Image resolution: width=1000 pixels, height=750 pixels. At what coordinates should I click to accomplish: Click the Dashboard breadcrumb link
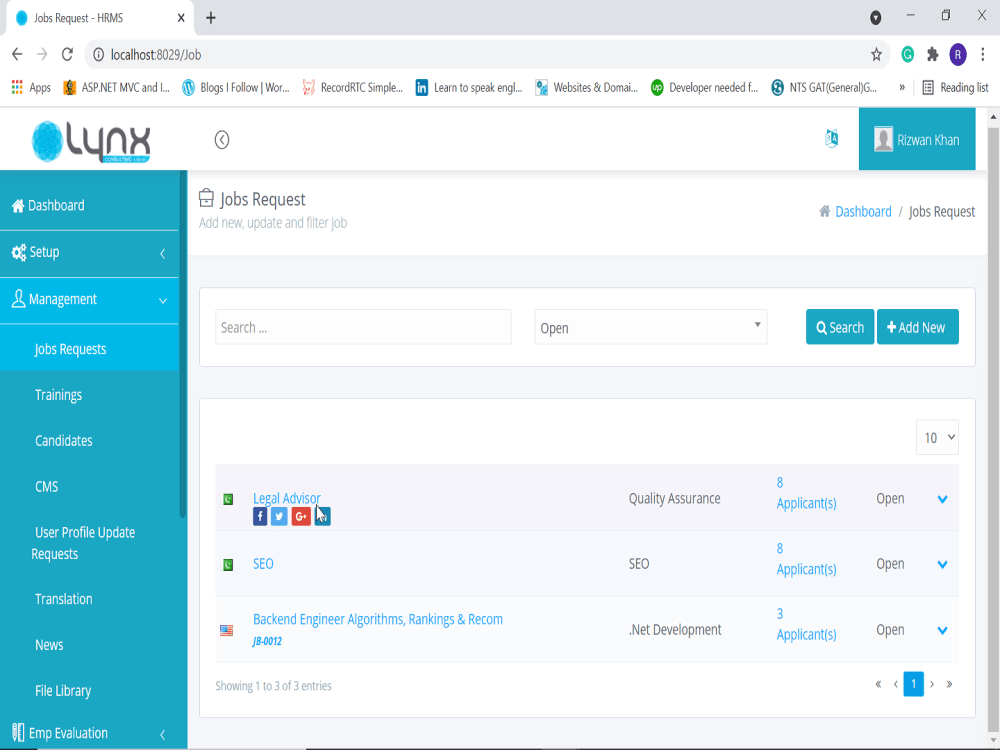click(863, 211)
